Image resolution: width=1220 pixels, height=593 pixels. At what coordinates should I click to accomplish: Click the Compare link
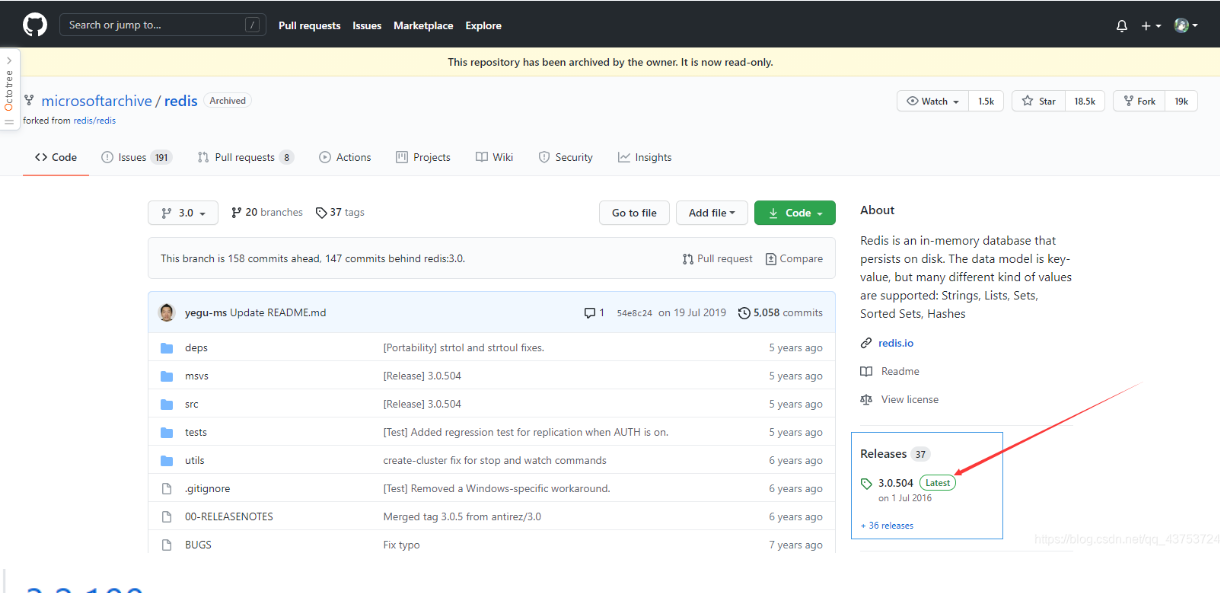pyautogui.click(x=794, y=258)
